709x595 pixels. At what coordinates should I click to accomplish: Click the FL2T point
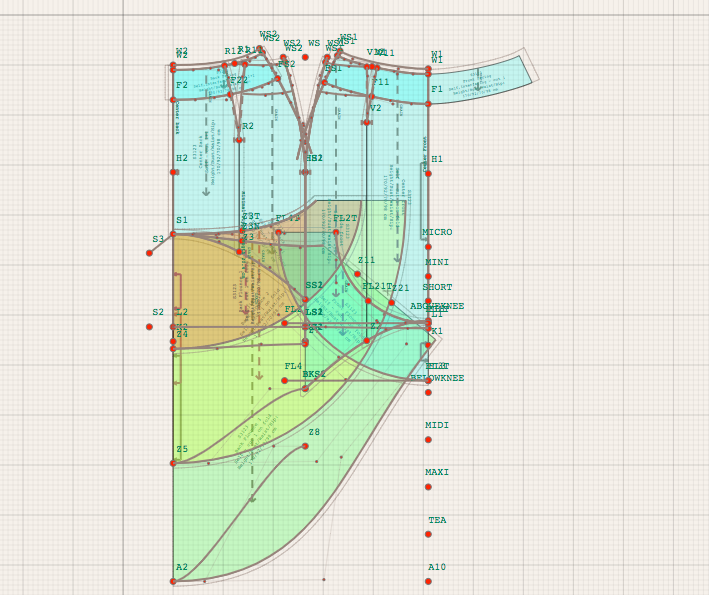click(x=335, y=231)
